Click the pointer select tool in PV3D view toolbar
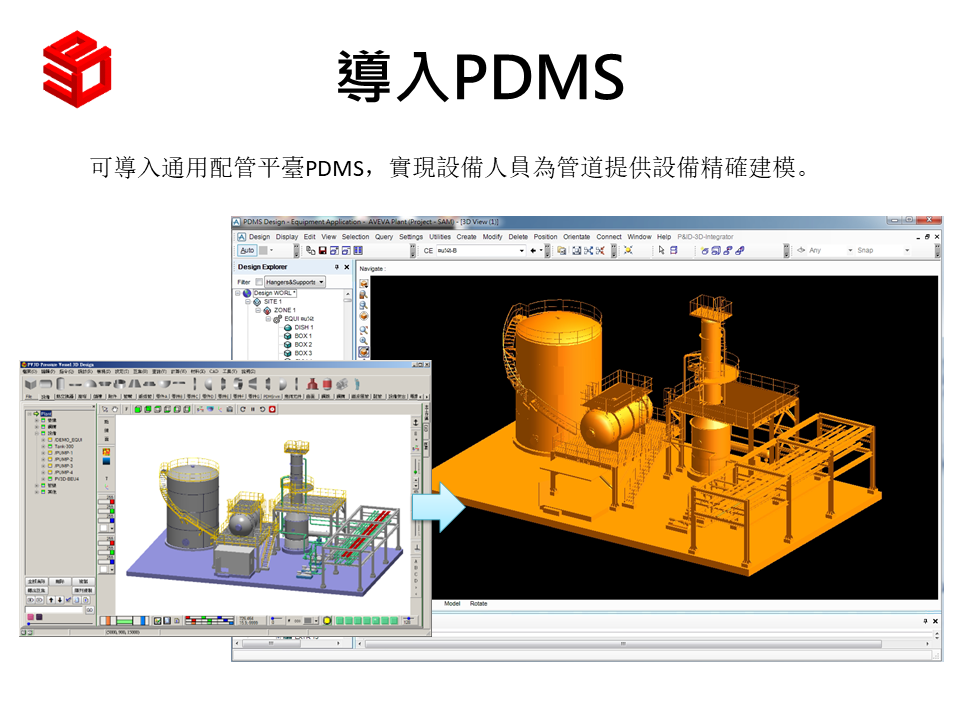 point(105,409)
